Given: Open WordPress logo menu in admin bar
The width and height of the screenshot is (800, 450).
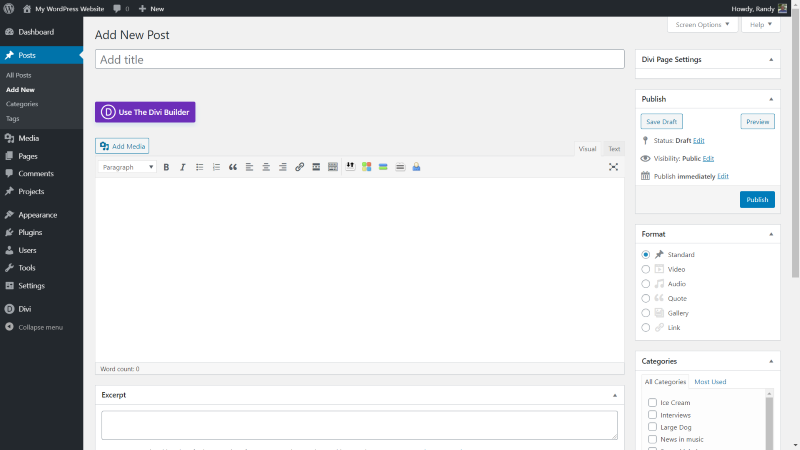Looking at the screenshot, I should [9, 9].
